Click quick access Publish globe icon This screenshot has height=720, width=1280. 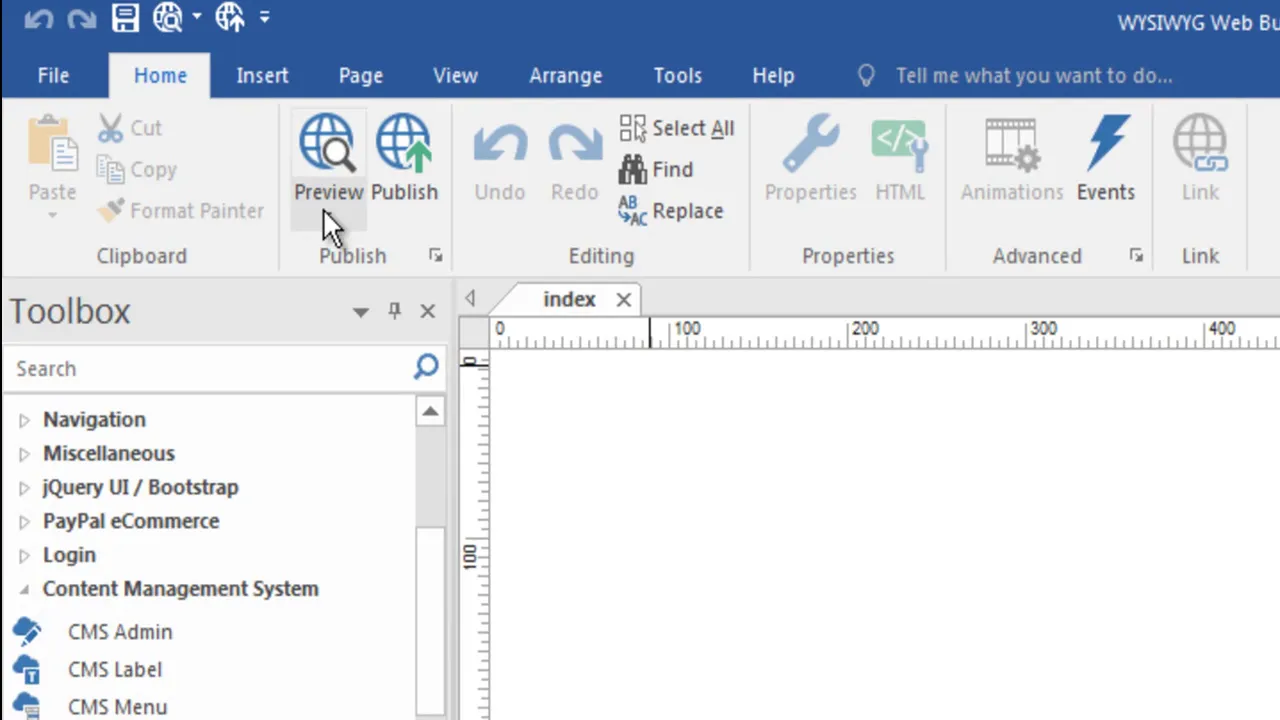[x=229, y=17]
